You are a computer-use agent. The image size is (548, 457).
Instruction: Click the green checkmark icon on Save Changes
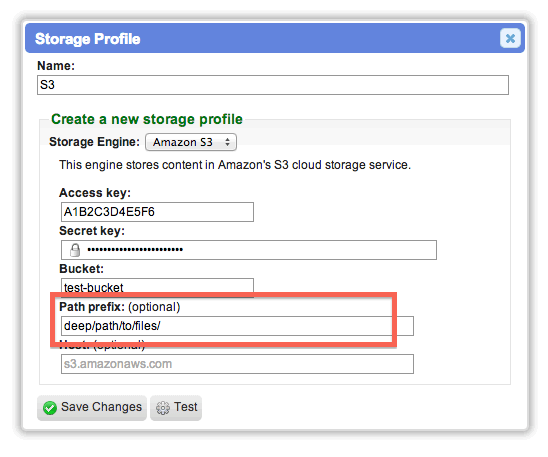click(50, 408)
